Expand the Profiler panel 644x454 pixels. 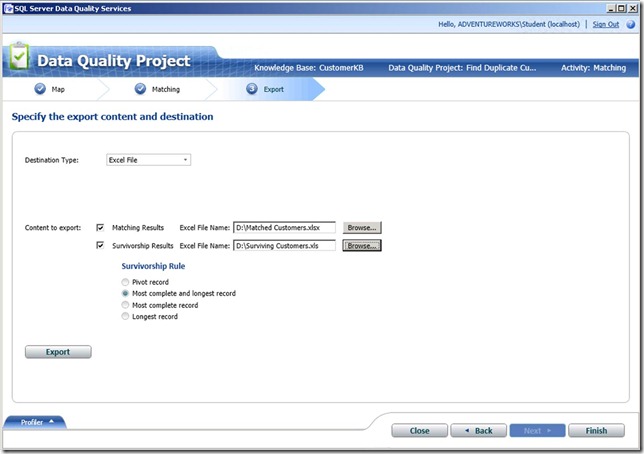pos(35,422)
